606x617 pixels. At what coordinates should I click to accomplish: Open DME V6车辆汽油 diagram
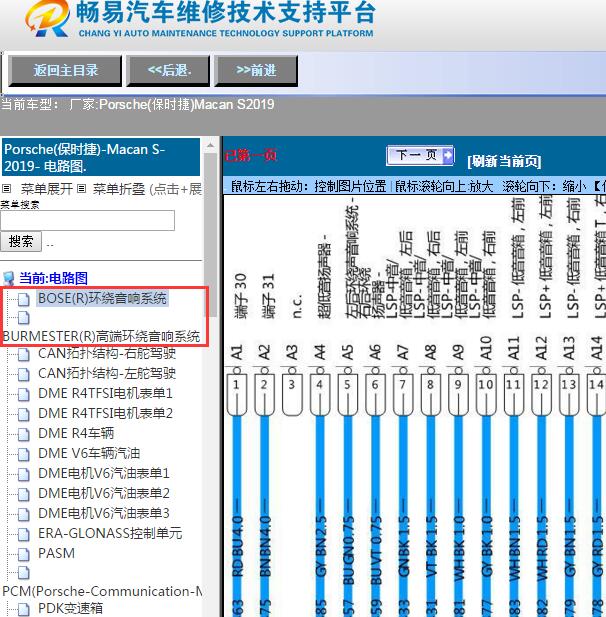point(89,453)
